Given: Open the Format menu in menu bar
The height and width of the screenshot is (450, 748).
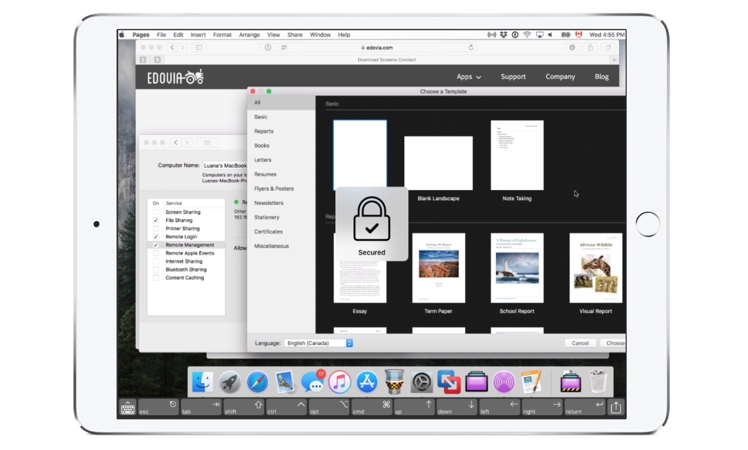Looking at the screenshot, I should pos(222,35).
